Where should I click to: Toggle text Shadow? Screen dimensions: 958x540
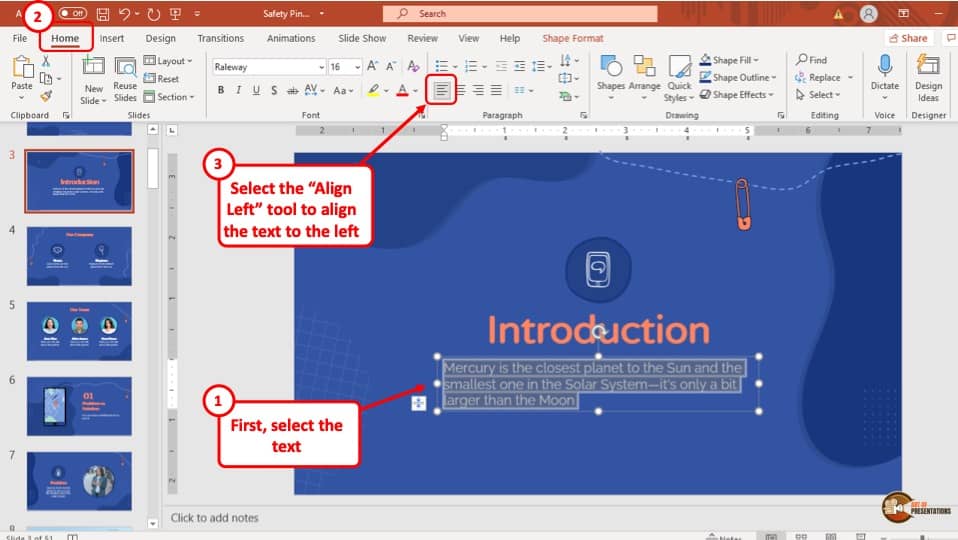[x=274, y=90]
